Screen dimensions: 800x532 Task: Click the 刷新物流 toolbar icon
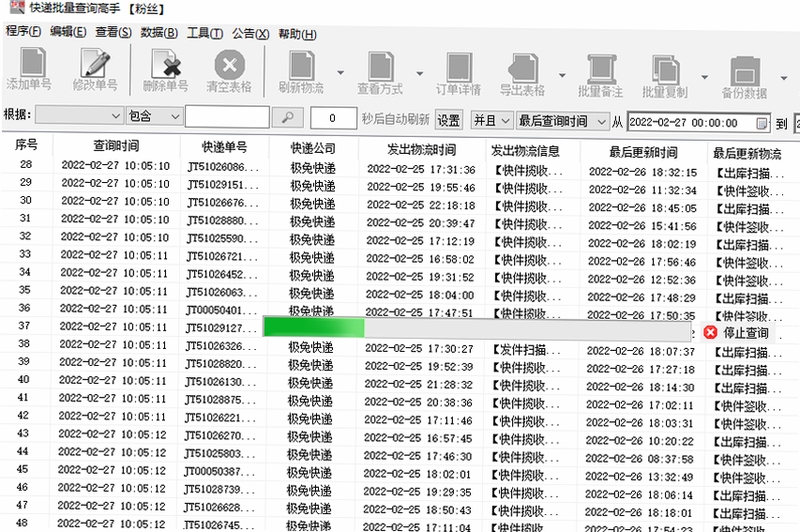tap(302, 66)
